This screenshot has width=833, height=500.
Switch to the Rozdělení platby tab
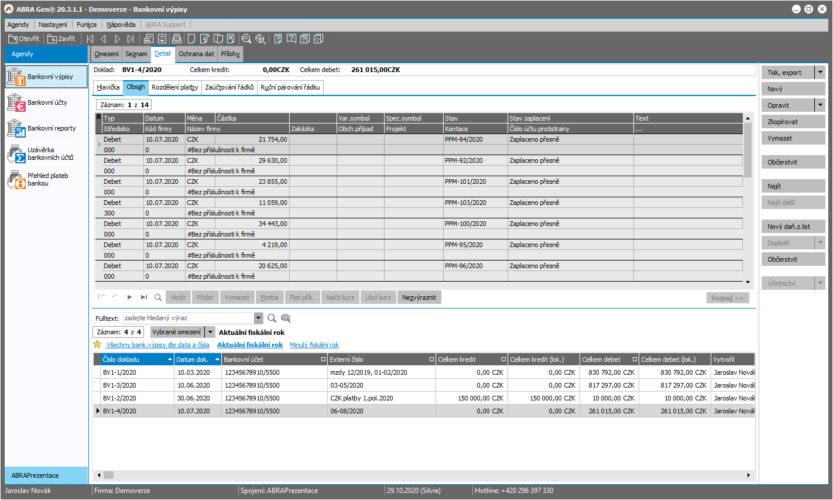174,88
